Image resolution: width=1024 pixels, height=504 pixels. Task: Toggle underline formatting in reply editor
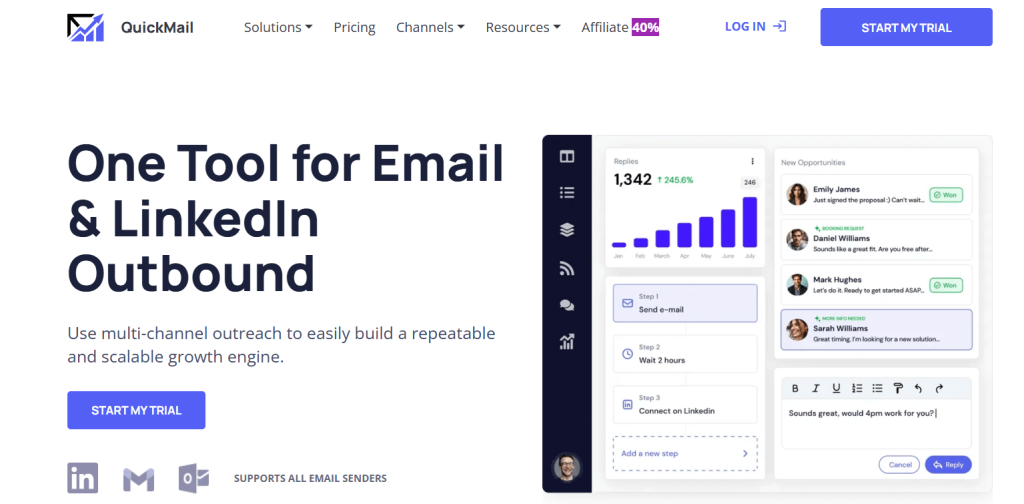point(836,388)
